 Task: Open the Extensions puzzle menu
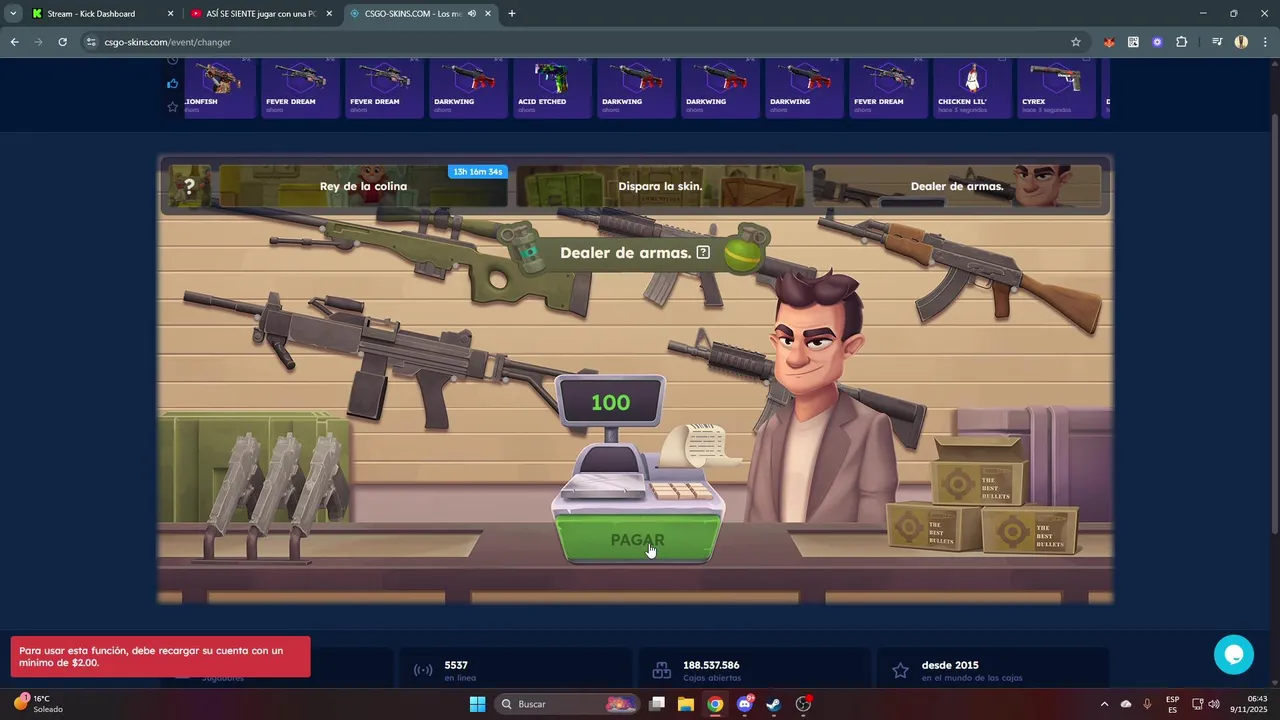1181,42
